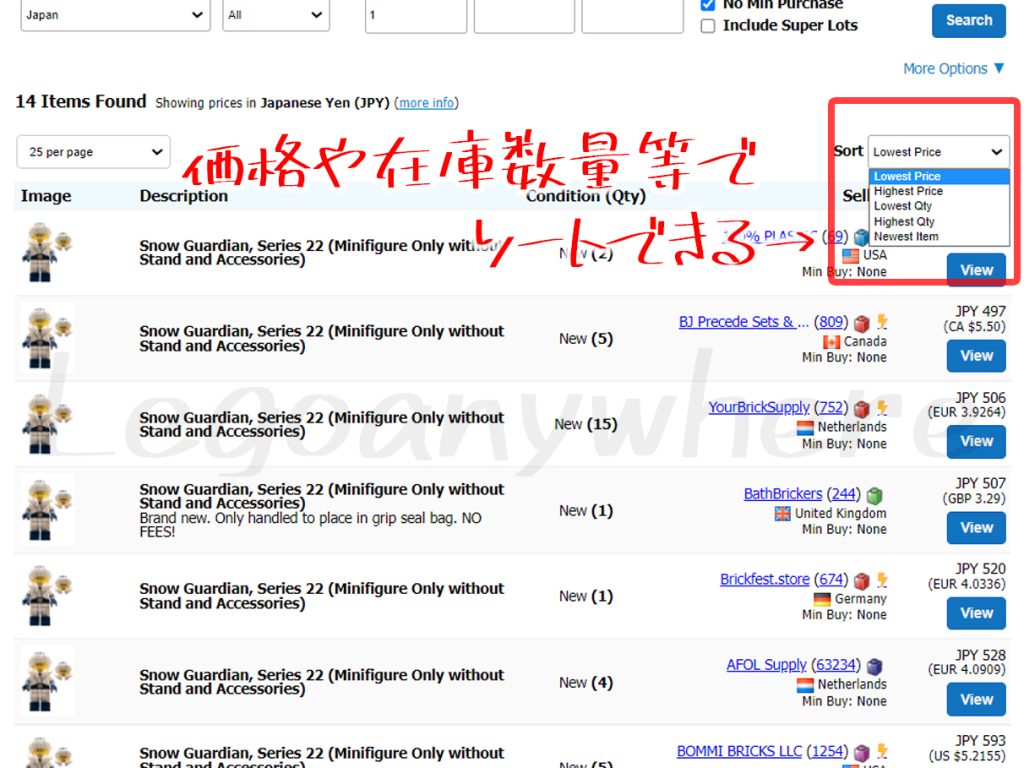This screenshot has height=768, width=1024.
Task: Click the red cube icon beside BJ Precede Sets
Action: point(862,323)
